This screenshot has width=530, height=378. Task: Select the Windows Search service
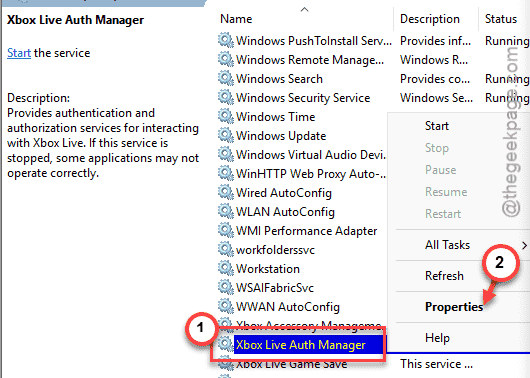(x=279, y=79)
